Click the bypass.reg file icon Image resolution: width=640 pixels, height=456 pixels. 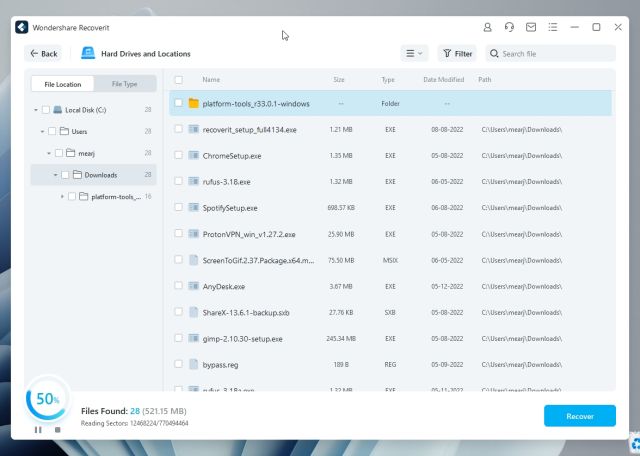[193, 364]
